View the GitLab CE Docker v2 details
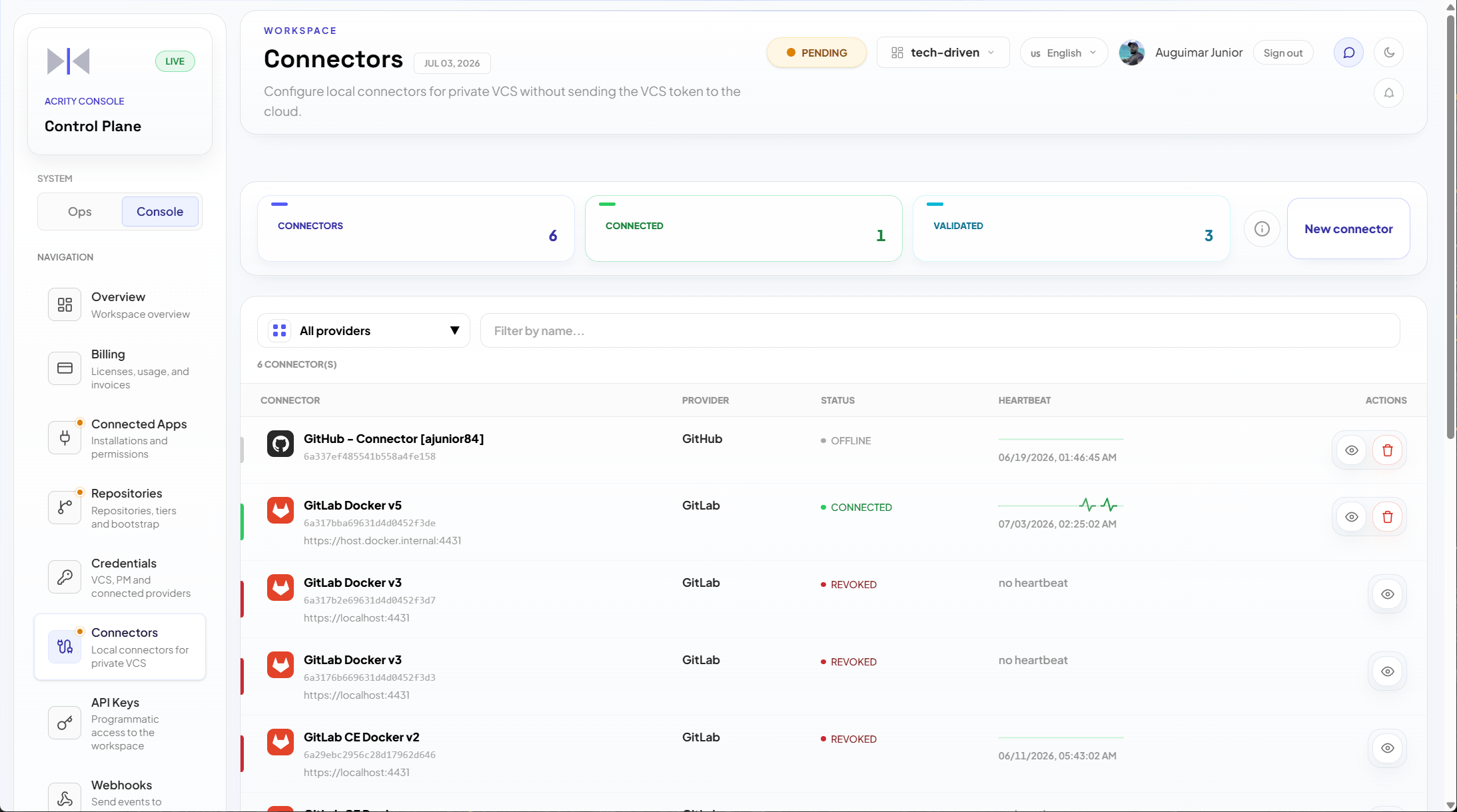Screen dimensions: 1457x812 coord(1388,748)
